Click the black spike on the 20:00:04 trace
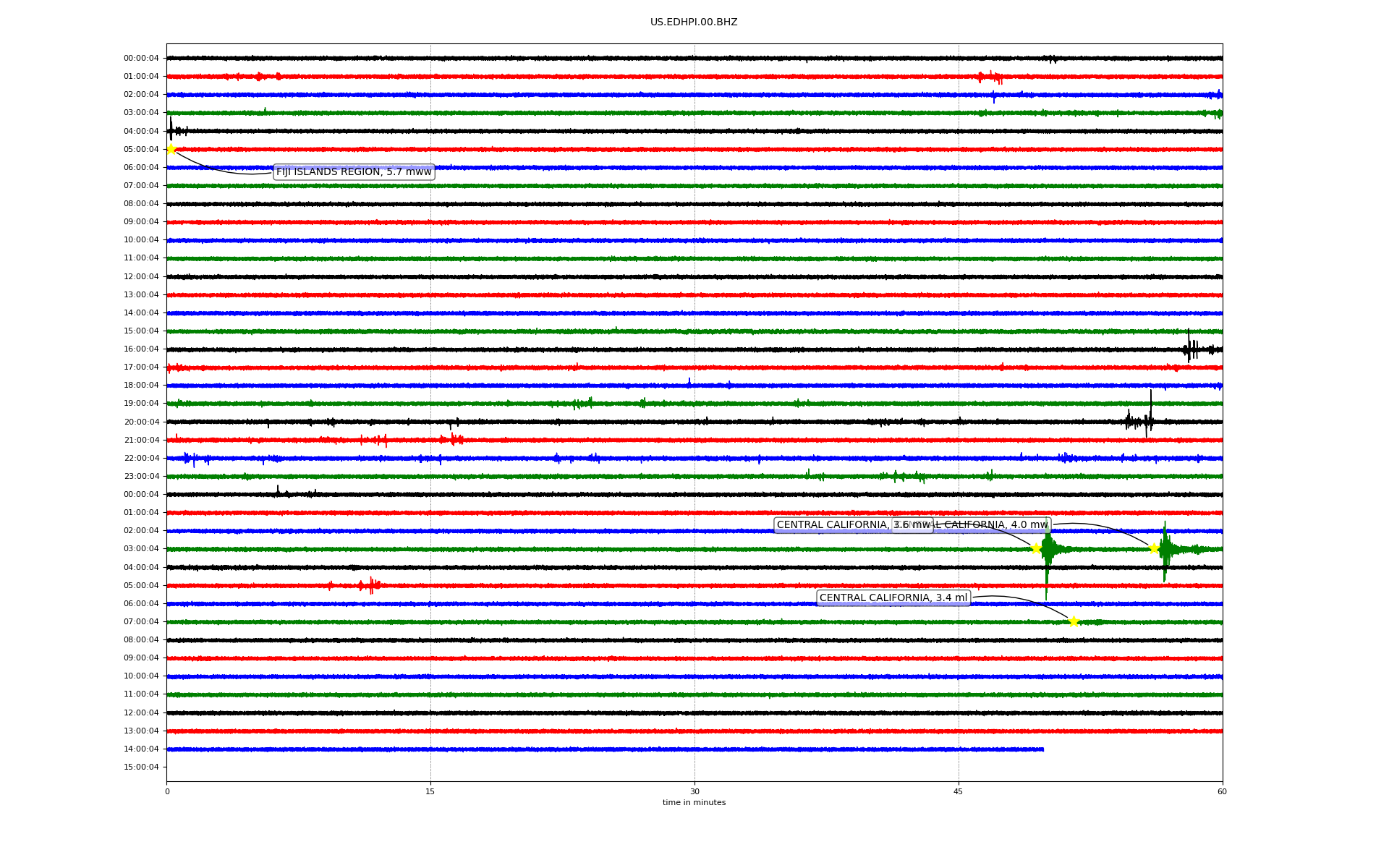 click(1150, 414)
